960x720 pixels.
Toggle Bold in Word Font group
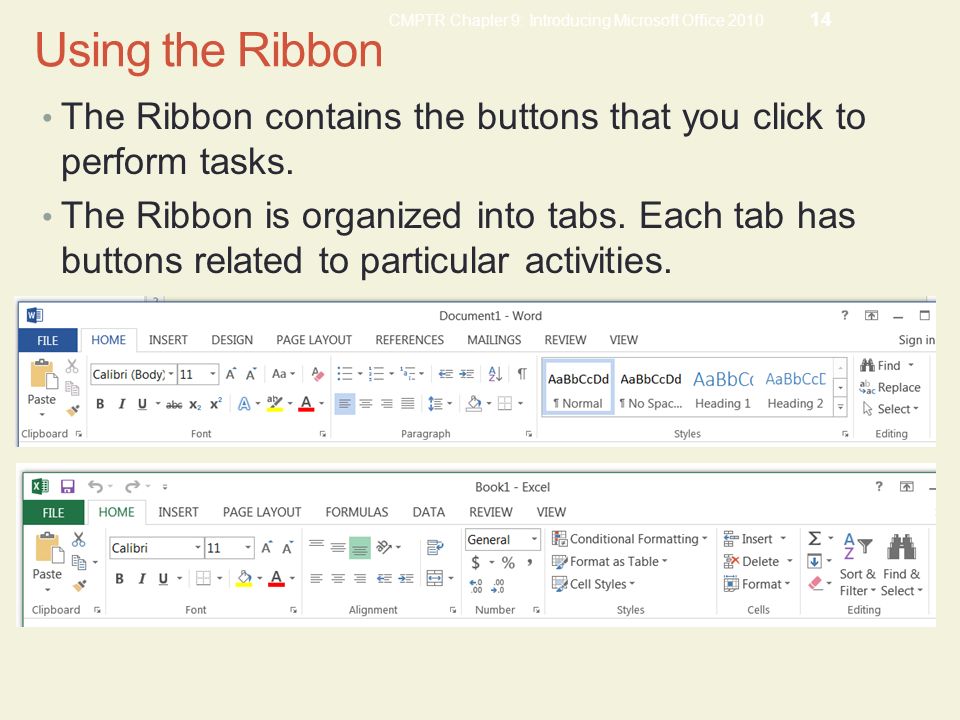point(100,404)
